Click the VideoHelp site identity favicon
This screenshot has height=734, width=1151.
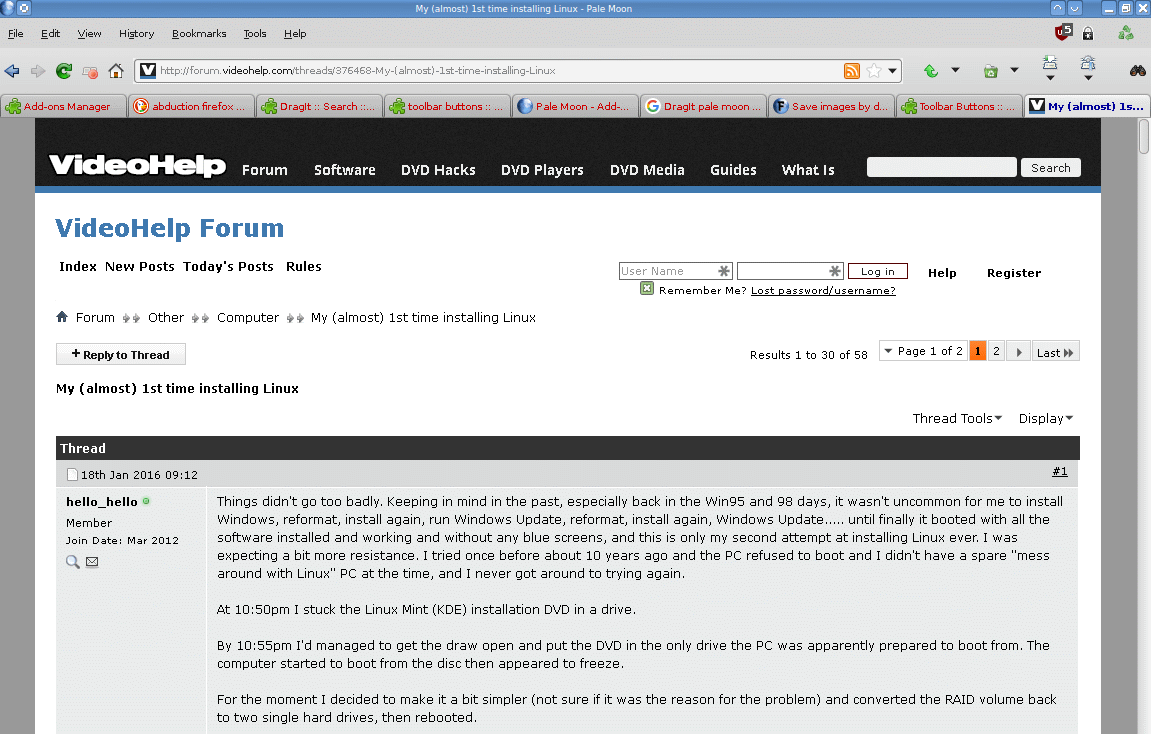(148, 70)
